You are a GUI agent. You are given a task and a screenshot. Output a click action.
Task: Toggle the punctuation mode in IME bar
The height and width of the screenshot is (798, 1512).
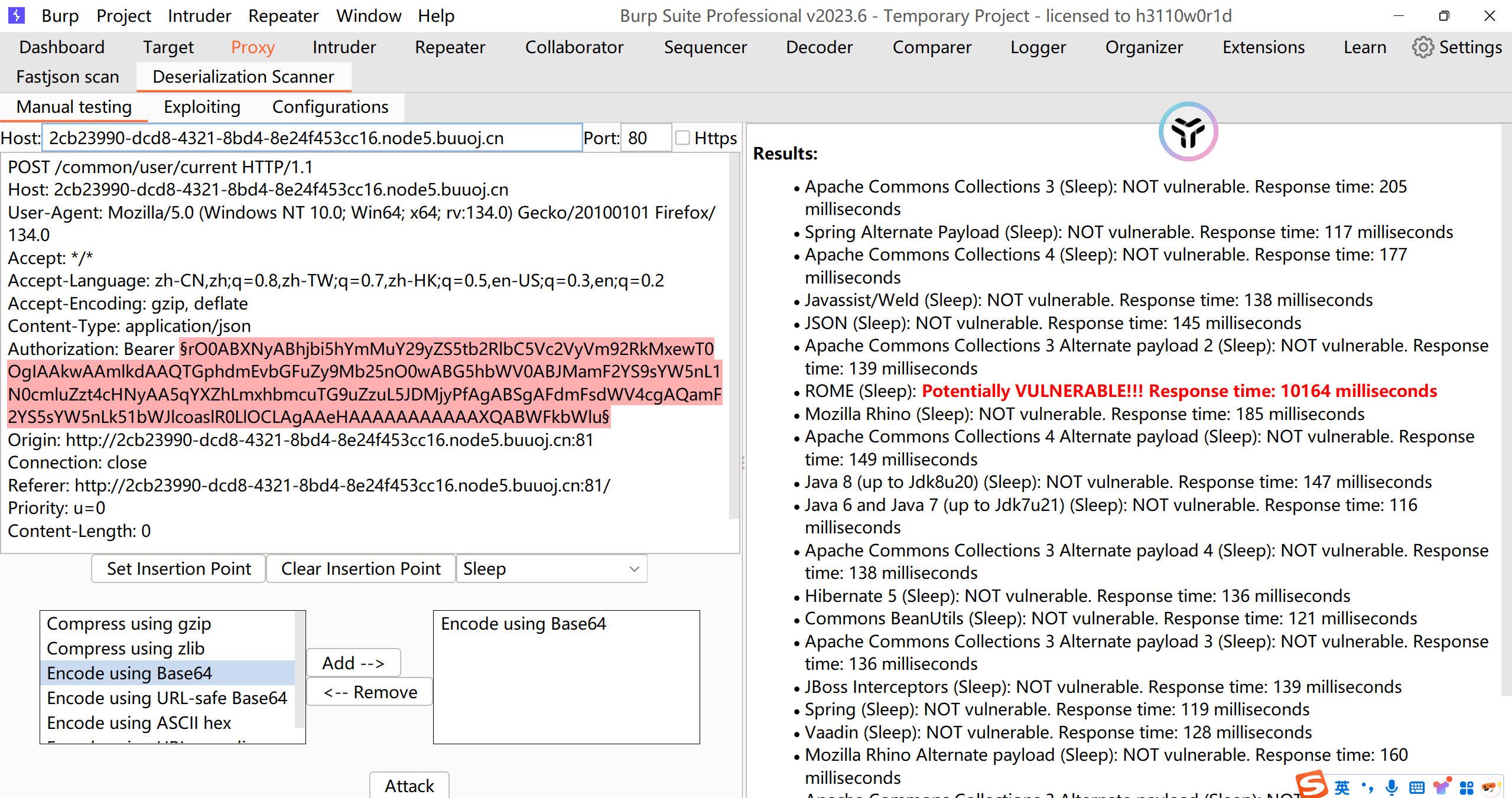(1367, 787)
